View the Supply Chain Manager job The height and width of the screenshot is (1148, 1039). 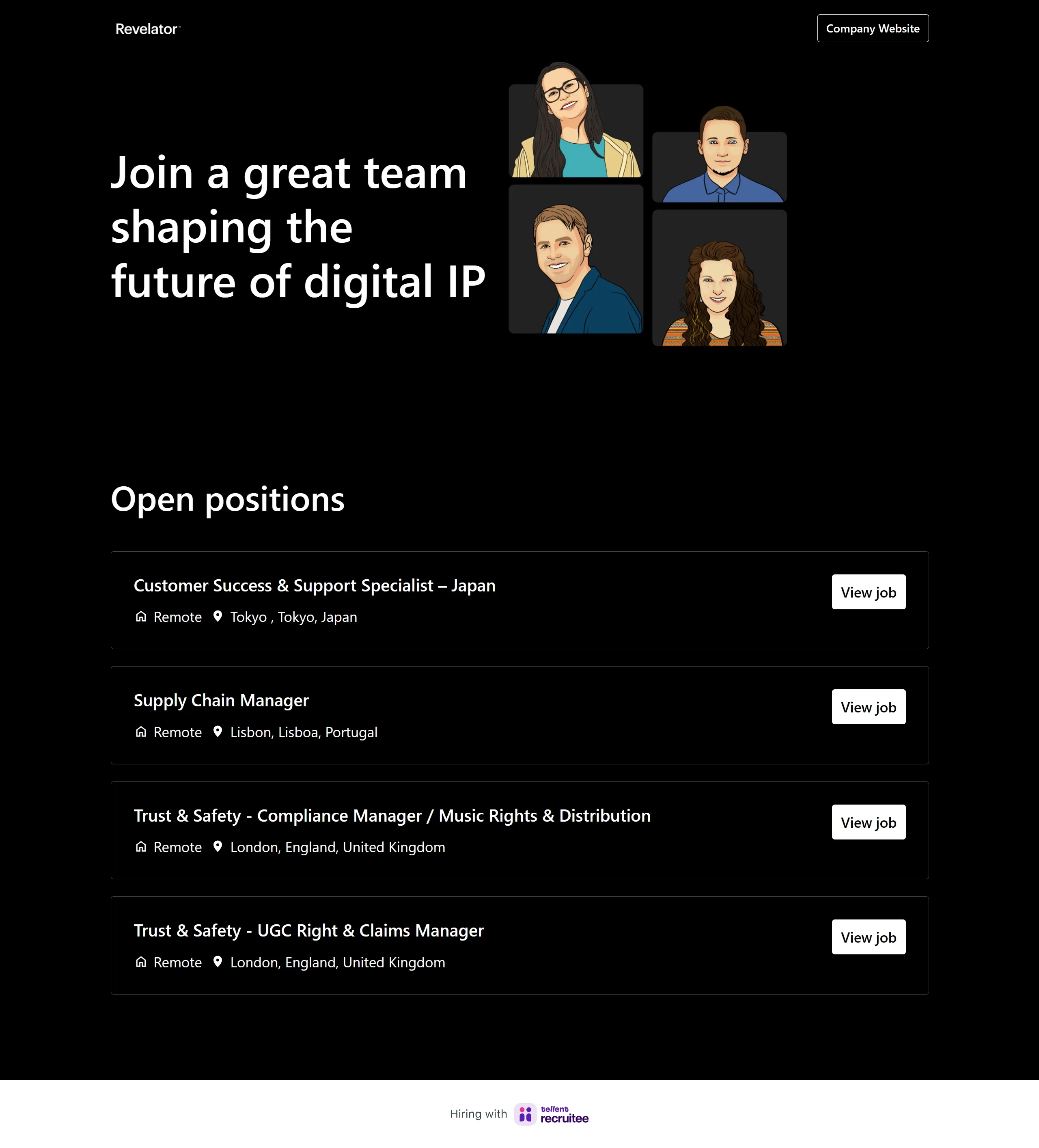(x=868, y=707)
